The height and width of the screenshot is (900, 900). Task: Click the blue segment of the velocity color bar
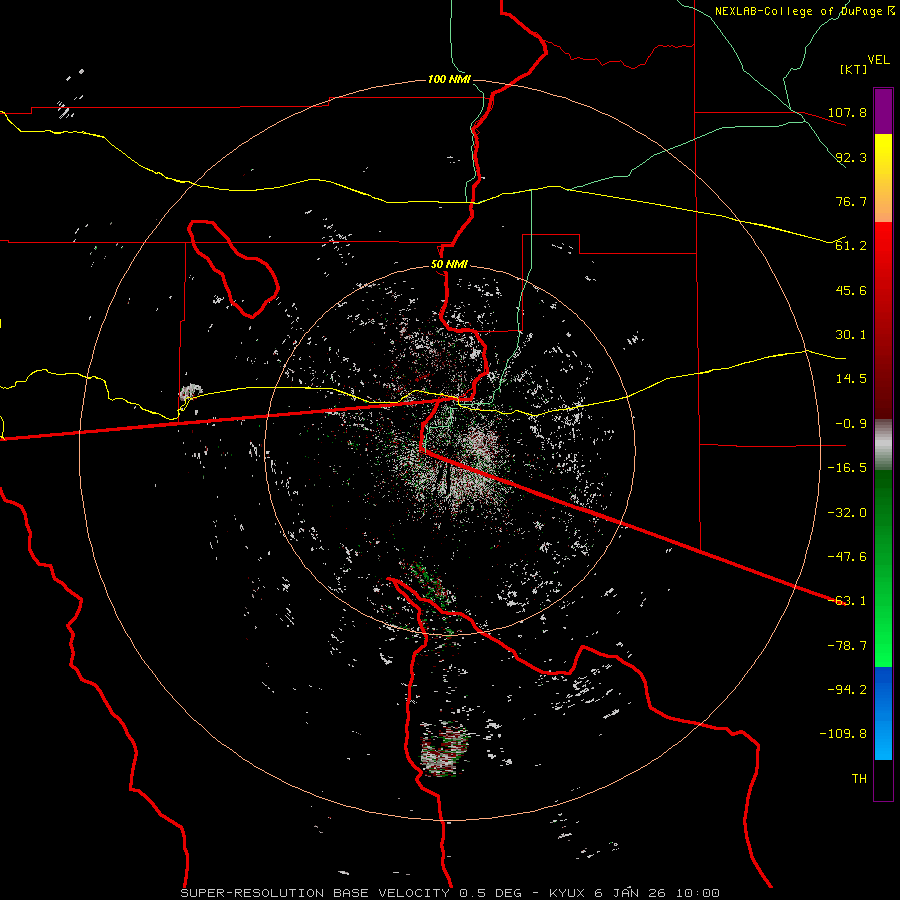883,713
